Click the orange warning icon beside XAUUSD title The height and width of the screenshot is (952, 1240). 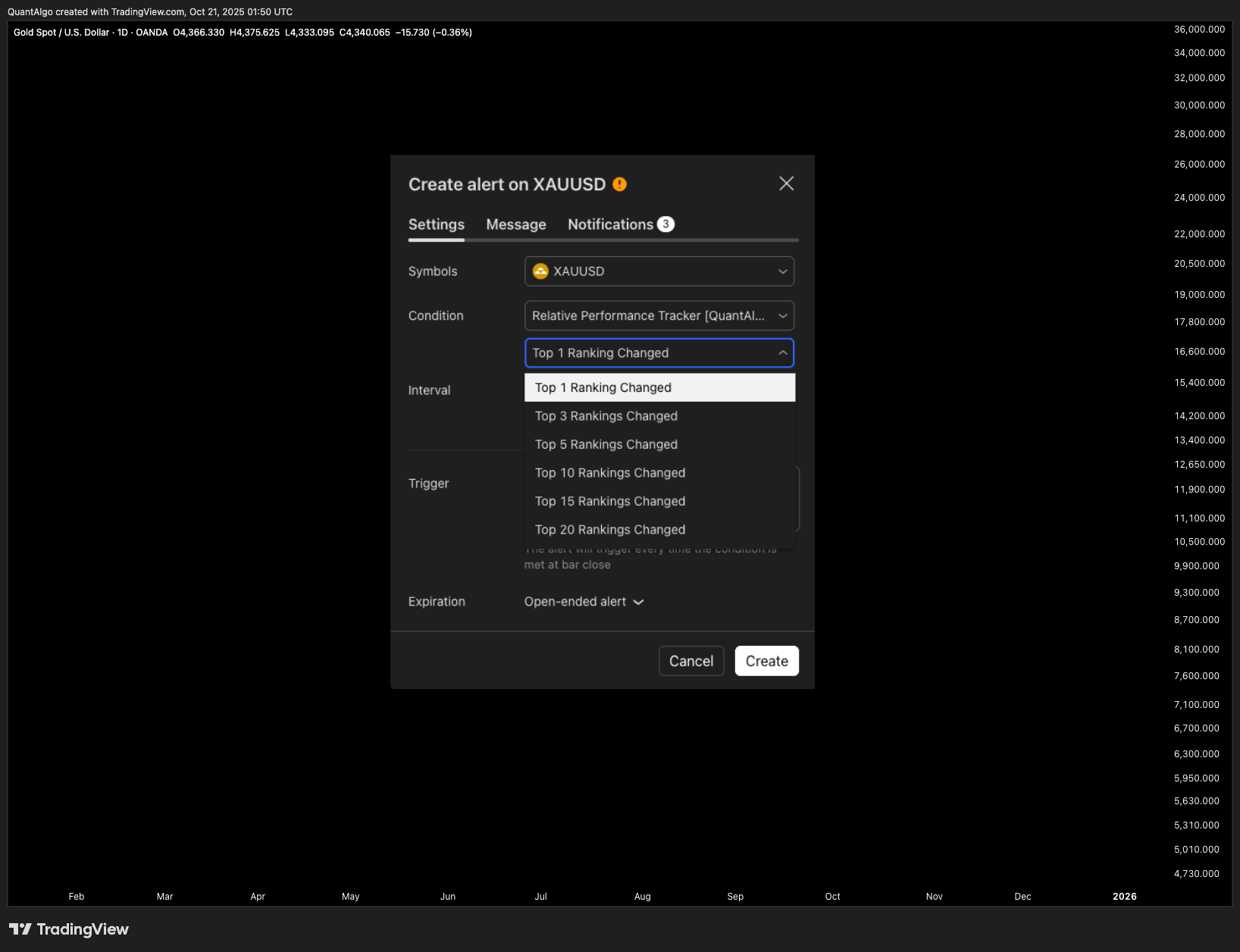[x=619, y=184]
